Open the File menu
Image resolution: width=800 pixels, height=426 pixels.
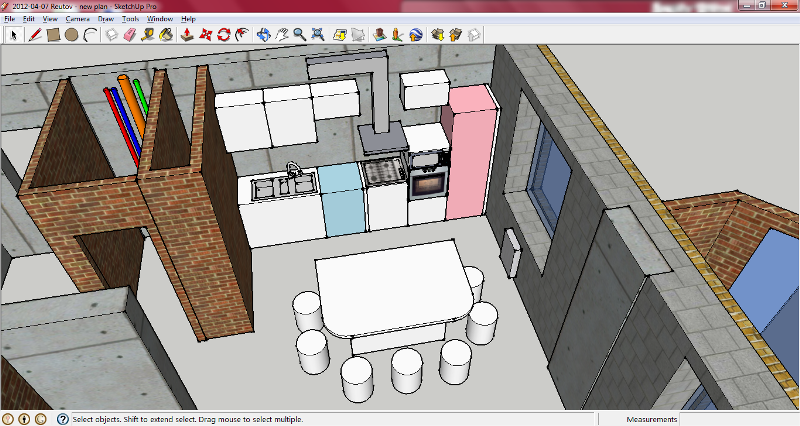click(9, 19)
